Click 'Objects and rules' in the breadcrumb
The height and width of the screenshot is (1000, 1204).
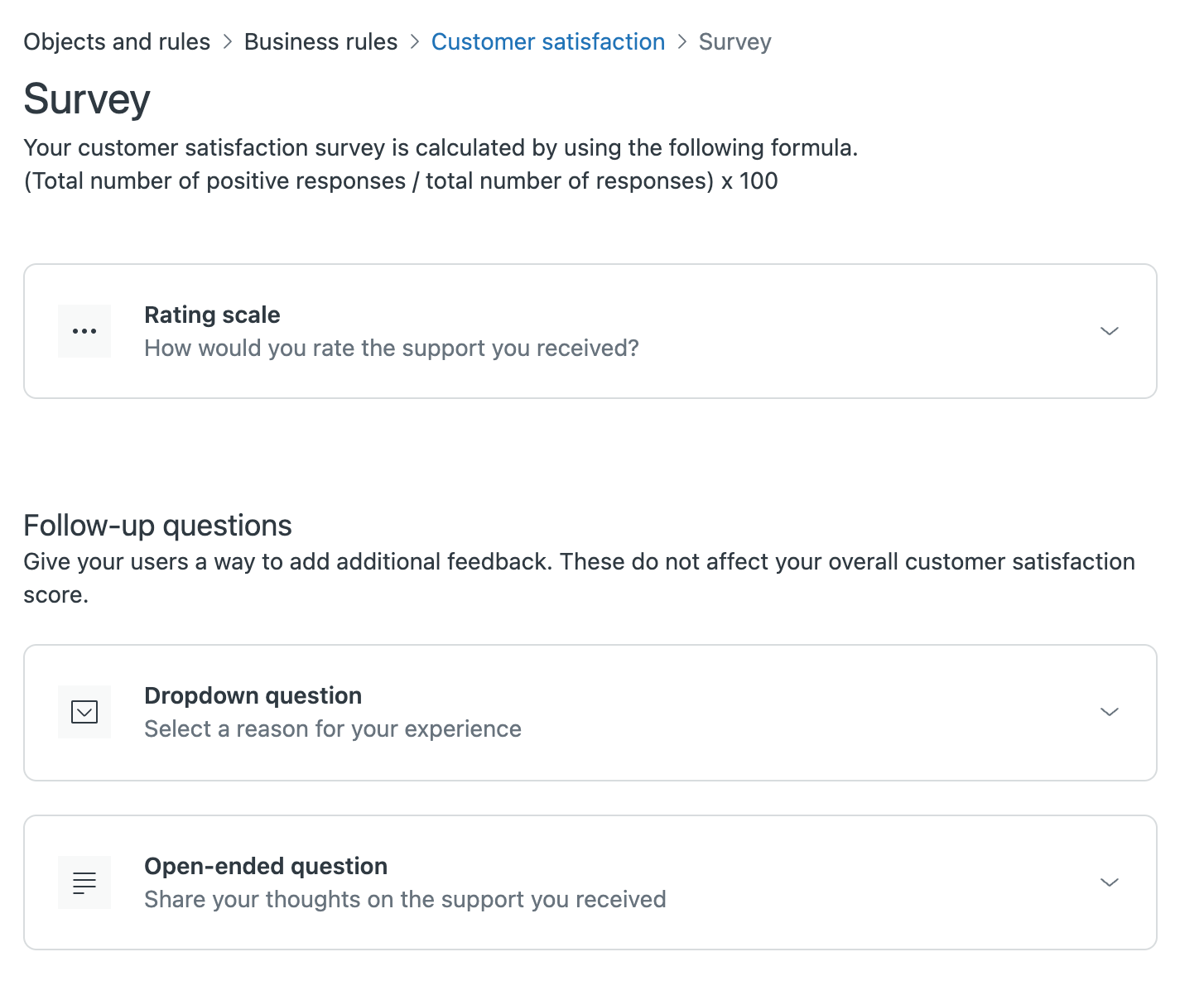tap(116, 41)
